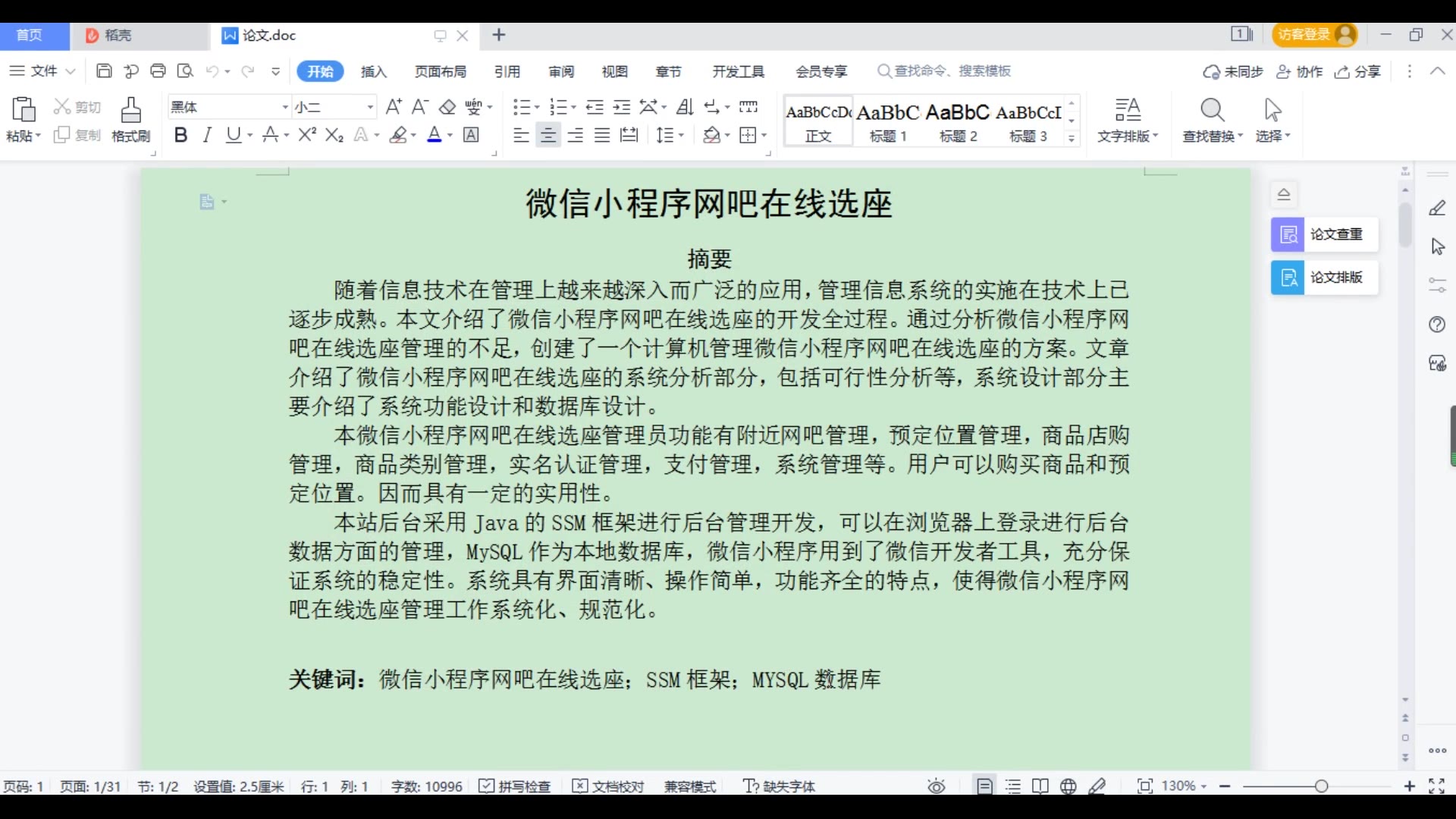
Task: Open the Page Layout ribbon tab
Action: pos(440,71)
